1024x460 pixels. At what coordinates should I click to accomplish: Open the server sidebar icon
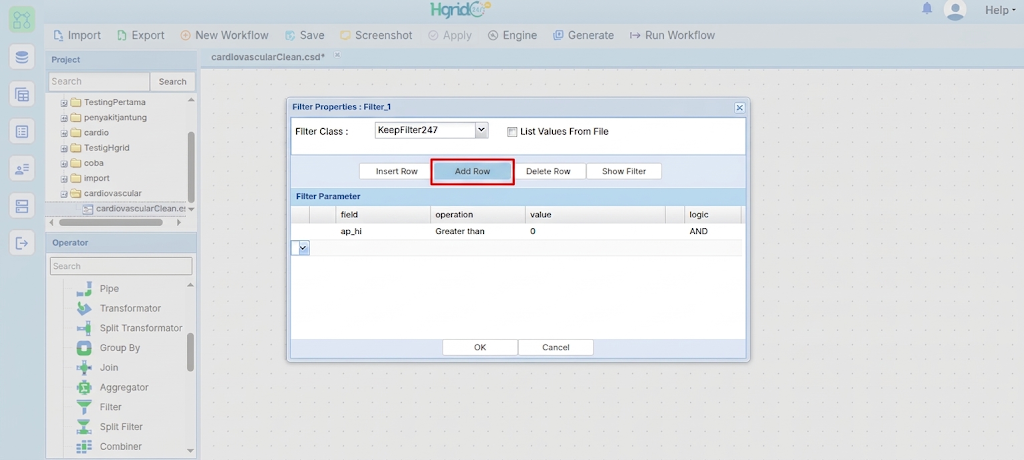[22, 206]
